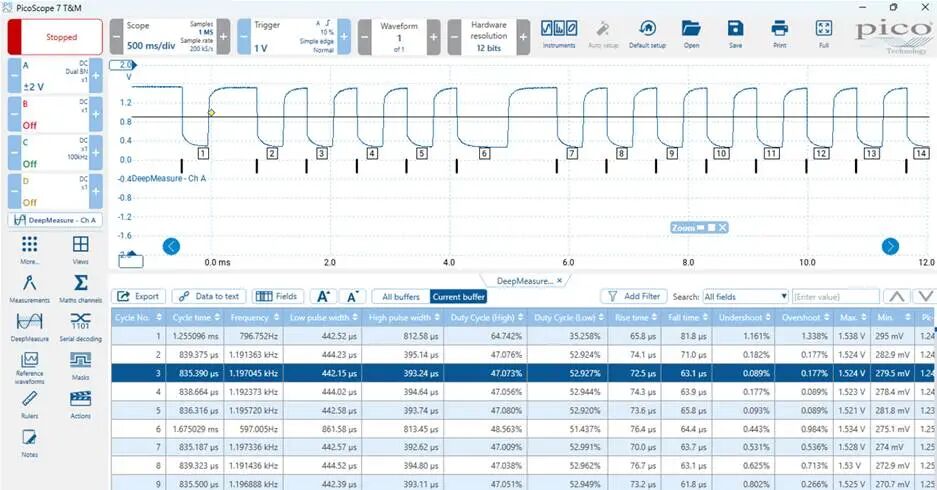
Task: Click Data to text button
Action: tap(209, 296)
